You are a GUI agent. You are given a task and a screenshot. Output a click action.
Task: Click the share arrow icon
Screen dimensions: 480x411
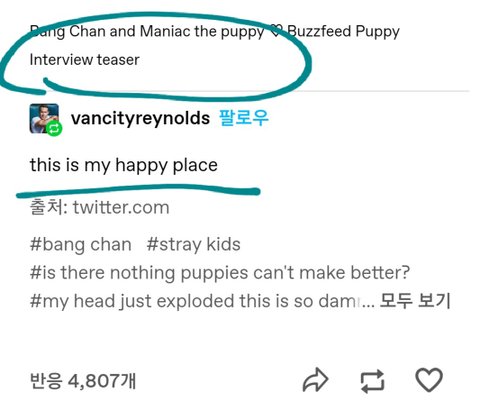tap(315, 380)
